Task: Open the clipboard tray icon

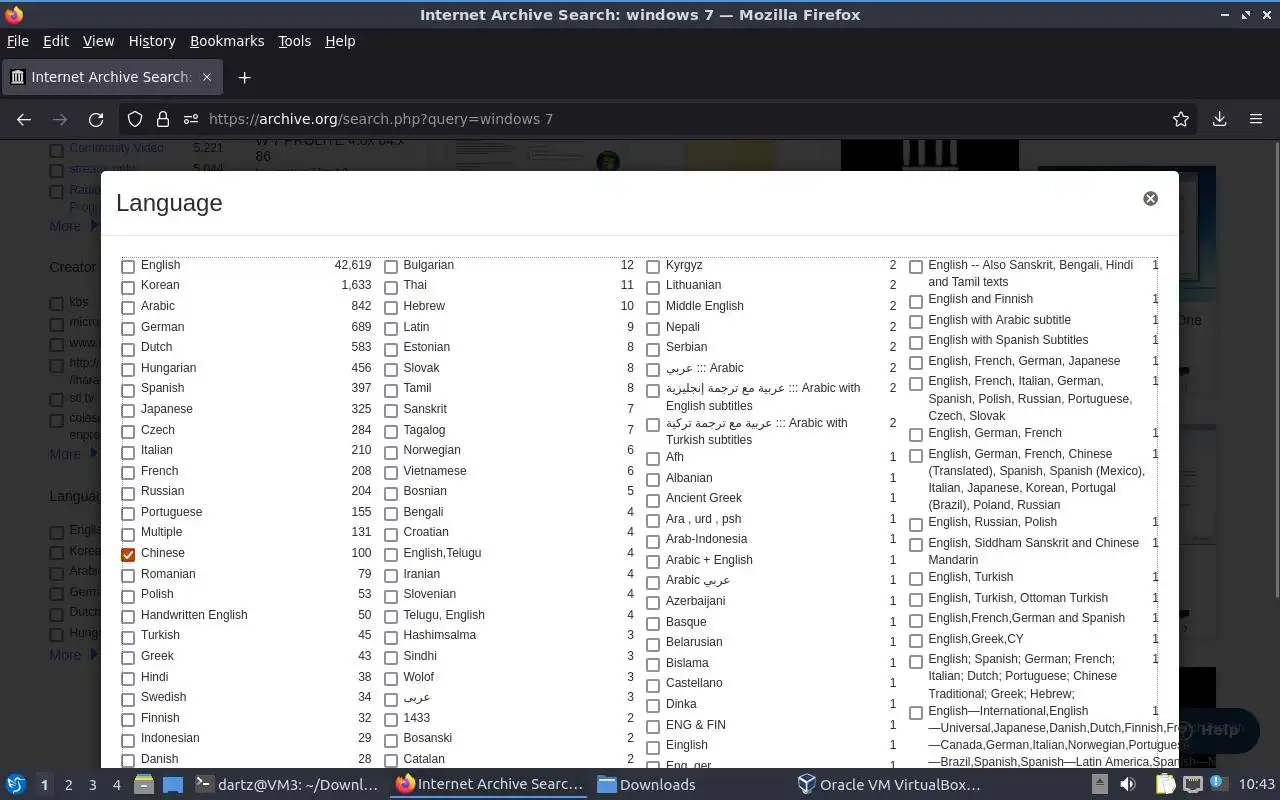Action: click(1164, 784)
